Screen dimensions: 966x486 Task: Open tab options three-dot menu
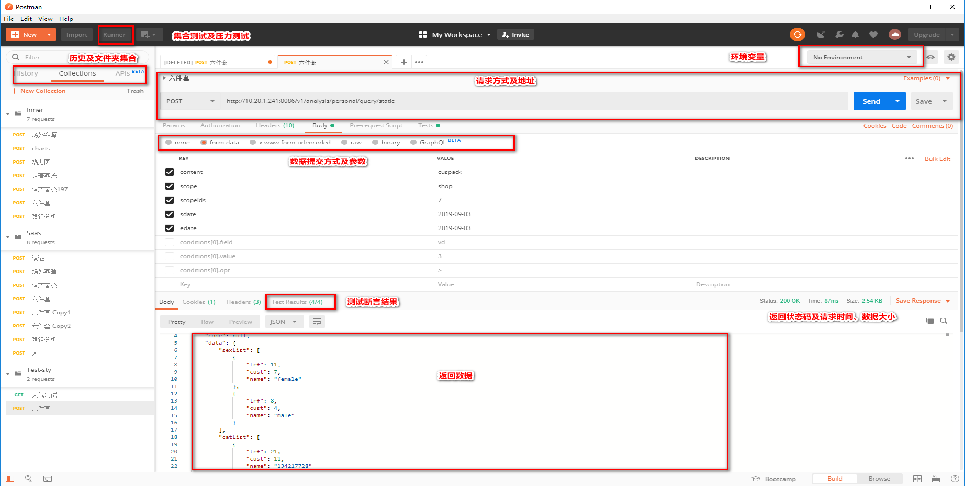tap(419, 62)
